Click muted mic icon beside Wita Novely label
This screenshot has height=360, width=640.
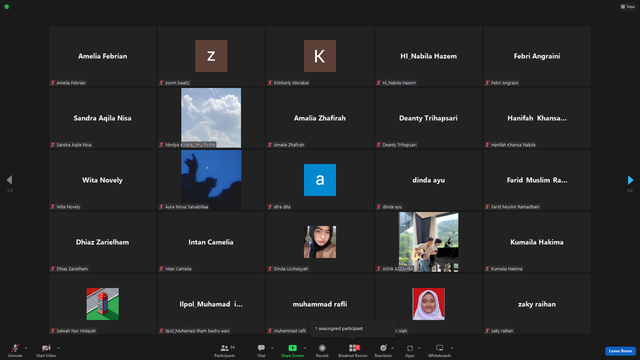(53, 207)
